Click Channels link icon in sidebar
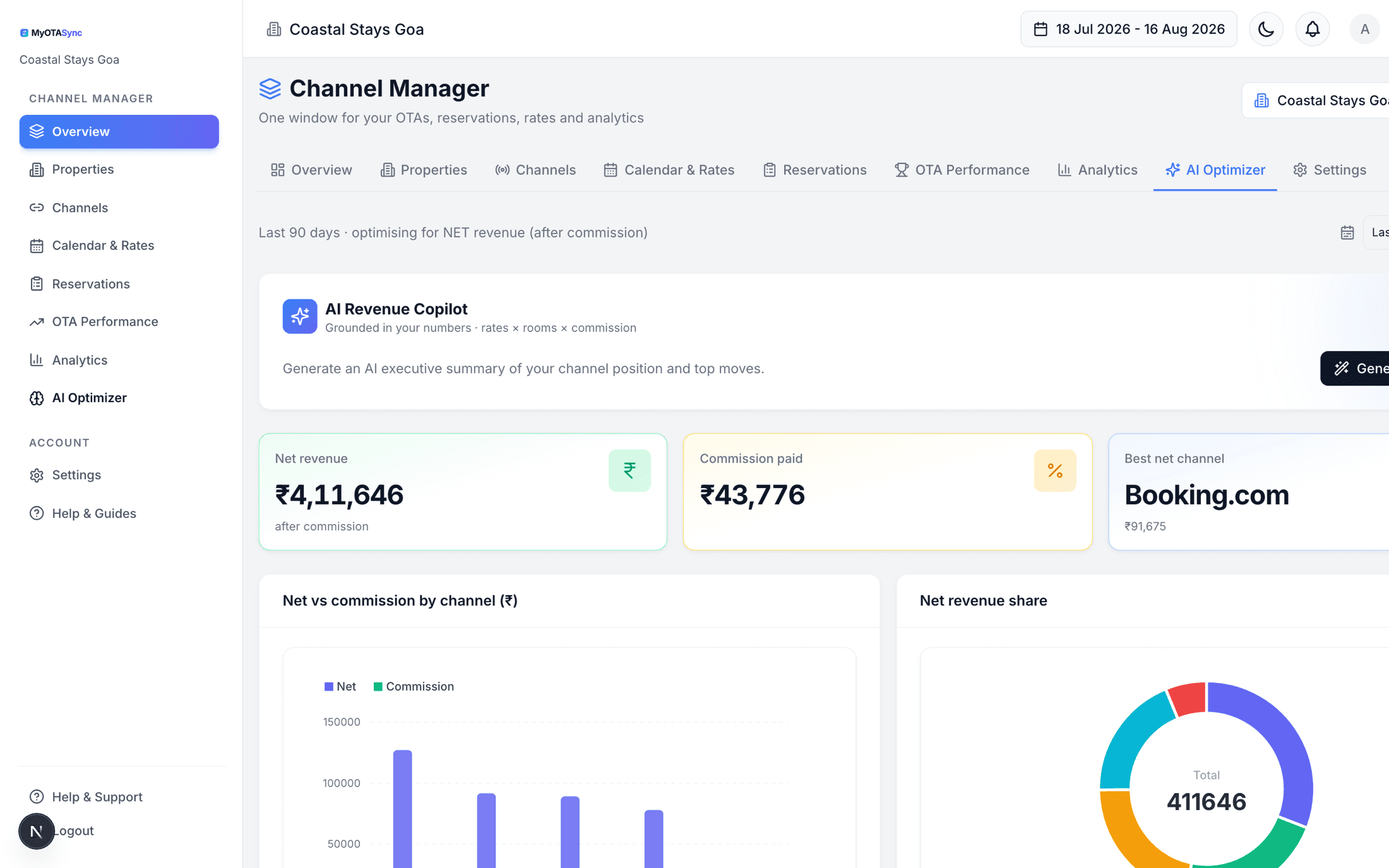The height and width of the screenshot is (868, 1389). coord(37,208)
